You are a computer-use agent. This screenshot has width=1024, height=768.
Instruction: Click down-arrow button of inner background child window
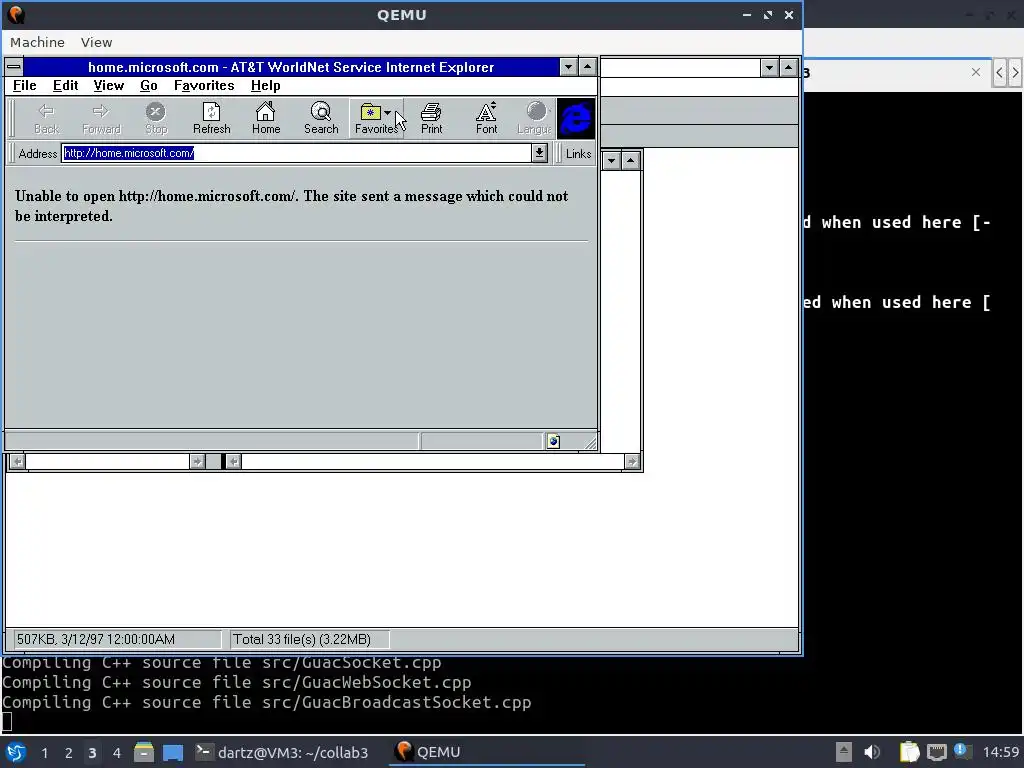(611, 161)
